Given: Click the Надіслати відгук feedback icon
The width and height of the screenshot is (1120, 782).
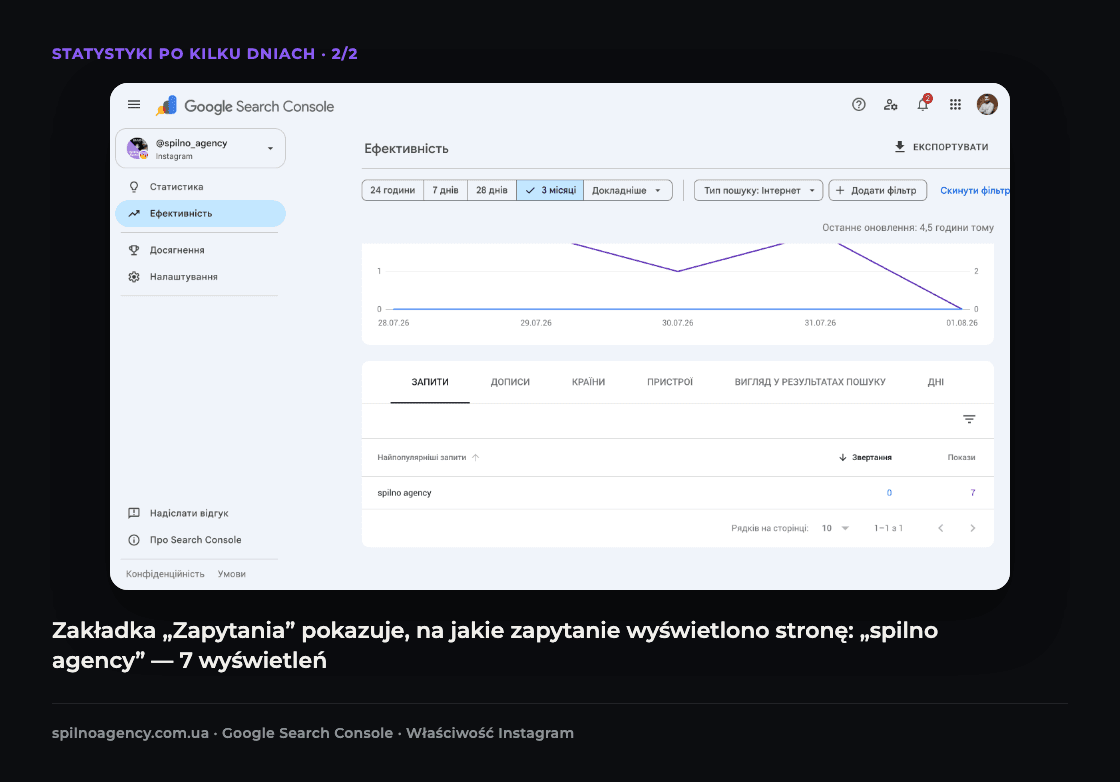Looking at the screenshot, I should pos(134,513).
